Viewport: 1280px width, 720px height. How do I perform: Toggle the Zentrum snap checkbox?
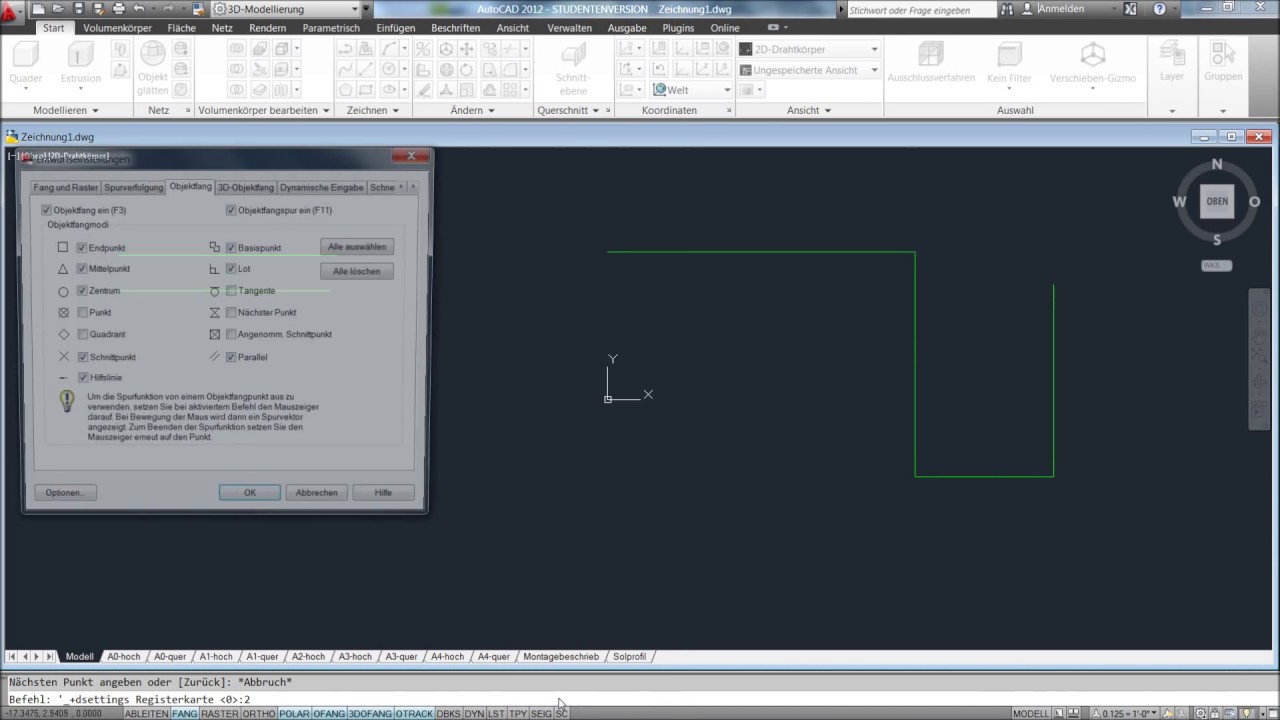tap(82, 291)
